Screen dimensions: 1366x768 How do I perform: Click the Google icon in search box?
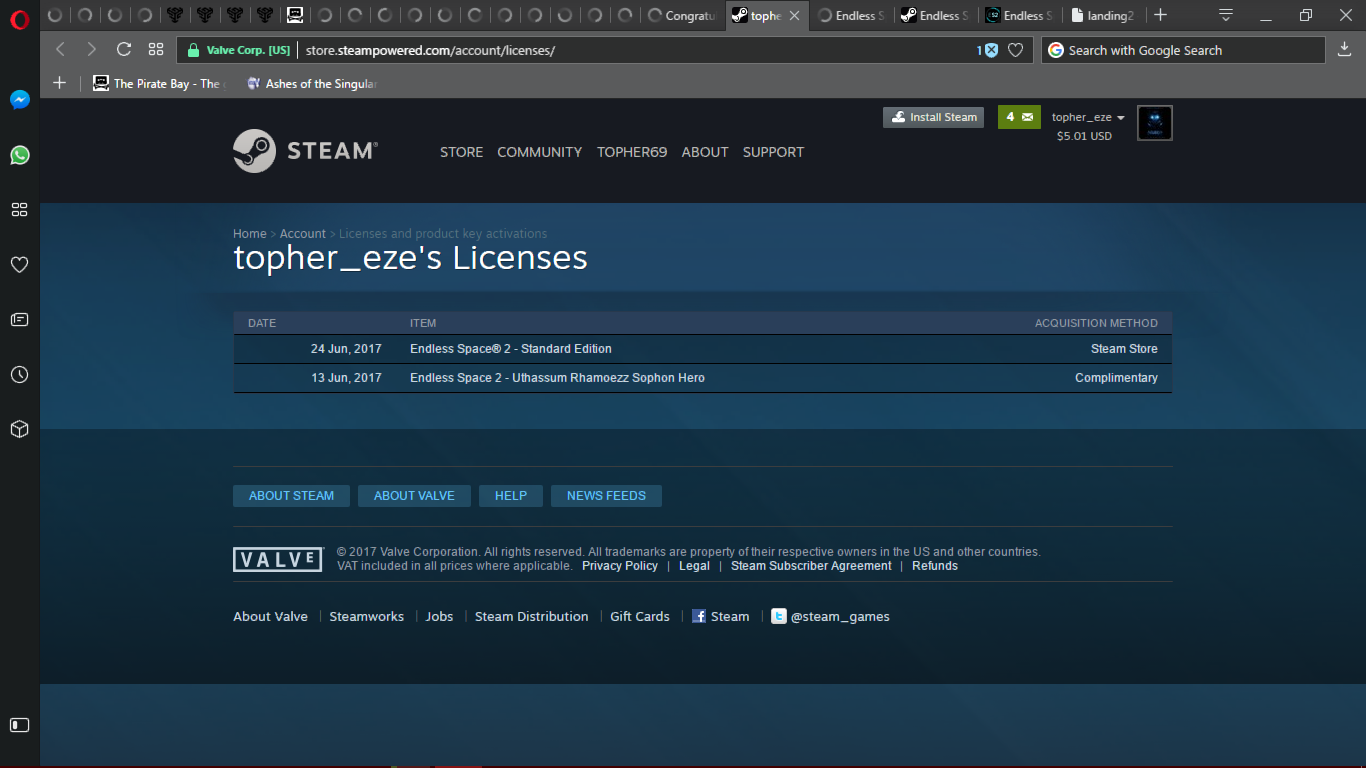point(1055,50)
